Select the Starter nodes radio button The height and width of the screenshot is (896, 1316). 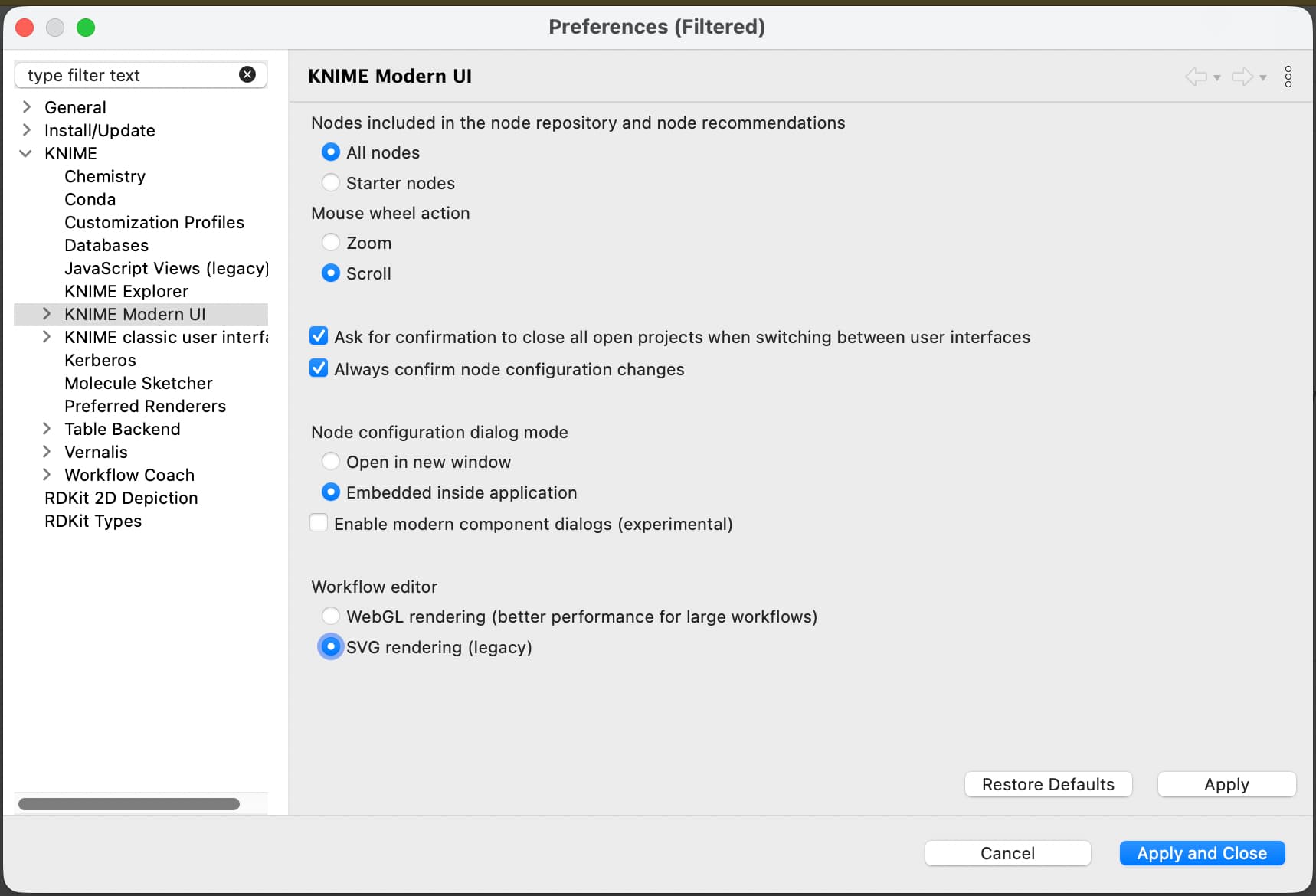pyautogui.click(x=331, y=183)
